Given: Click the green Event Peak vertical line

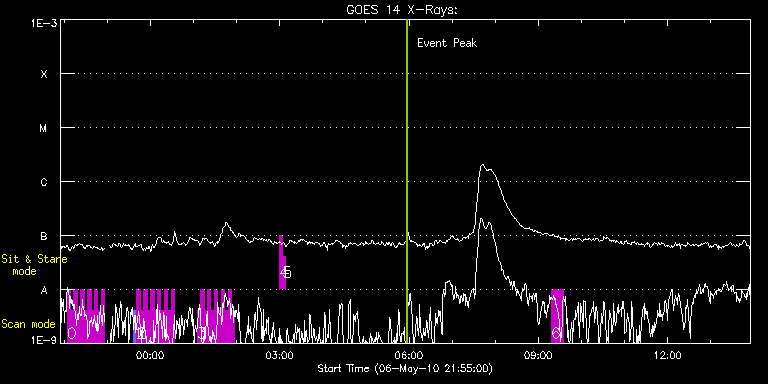Looking at the screenshot, I should pyautogui.click(x=407, y=181).
